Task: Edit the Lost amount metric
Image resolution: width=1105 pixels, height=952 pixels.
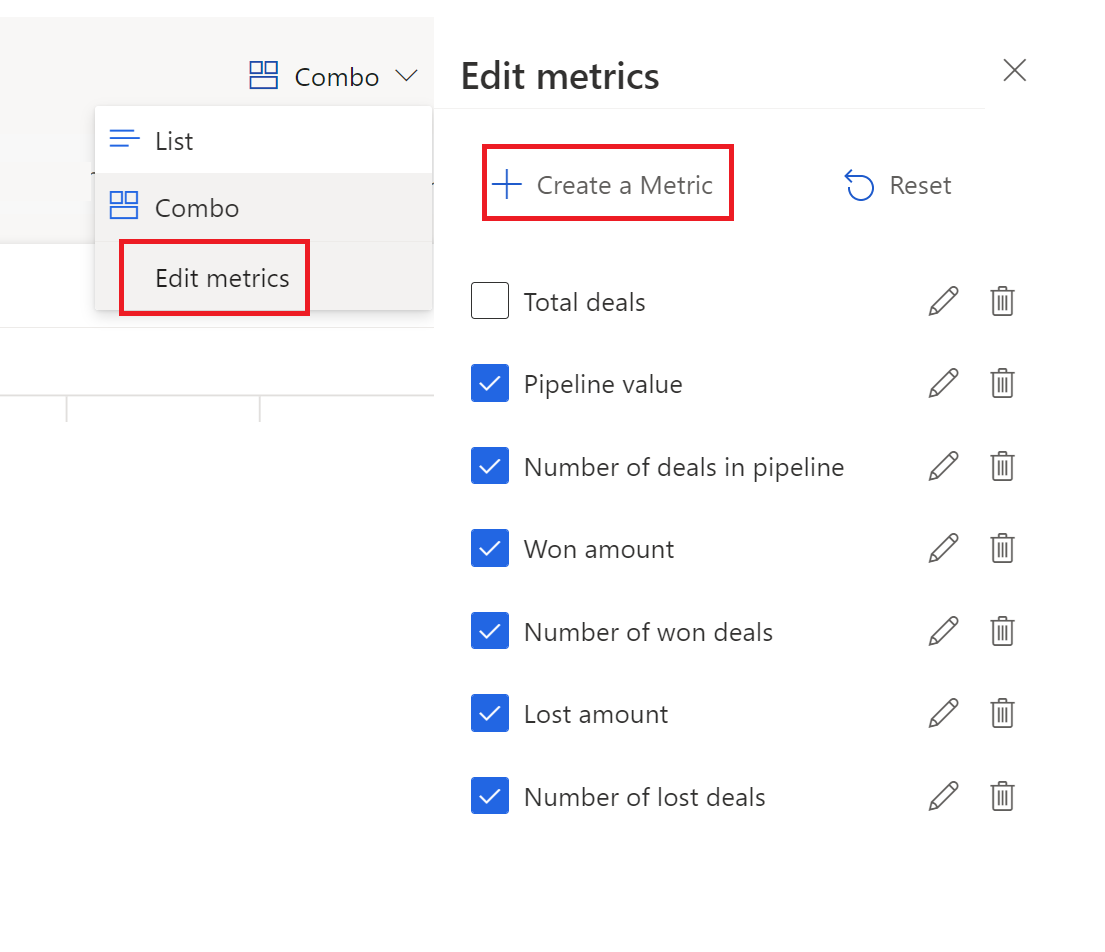Action: click(x=943, y=714)
